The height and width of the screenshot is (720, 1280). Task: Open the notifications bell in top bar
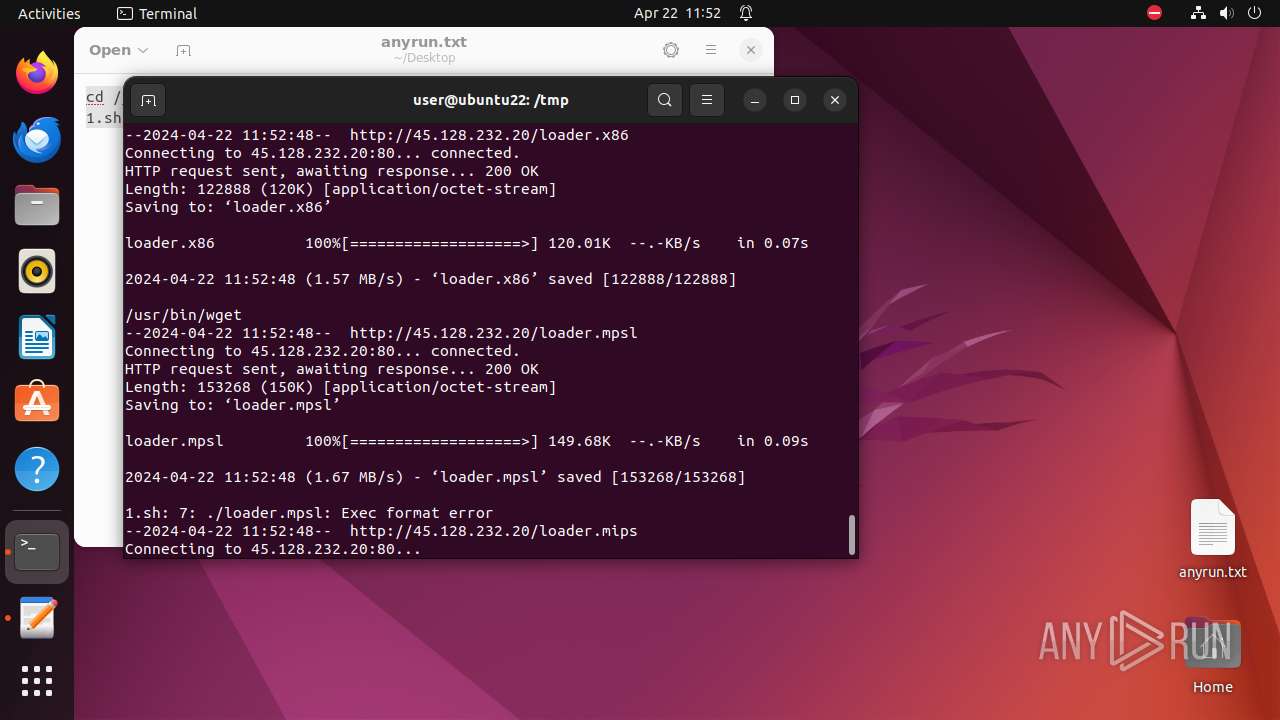746,13
